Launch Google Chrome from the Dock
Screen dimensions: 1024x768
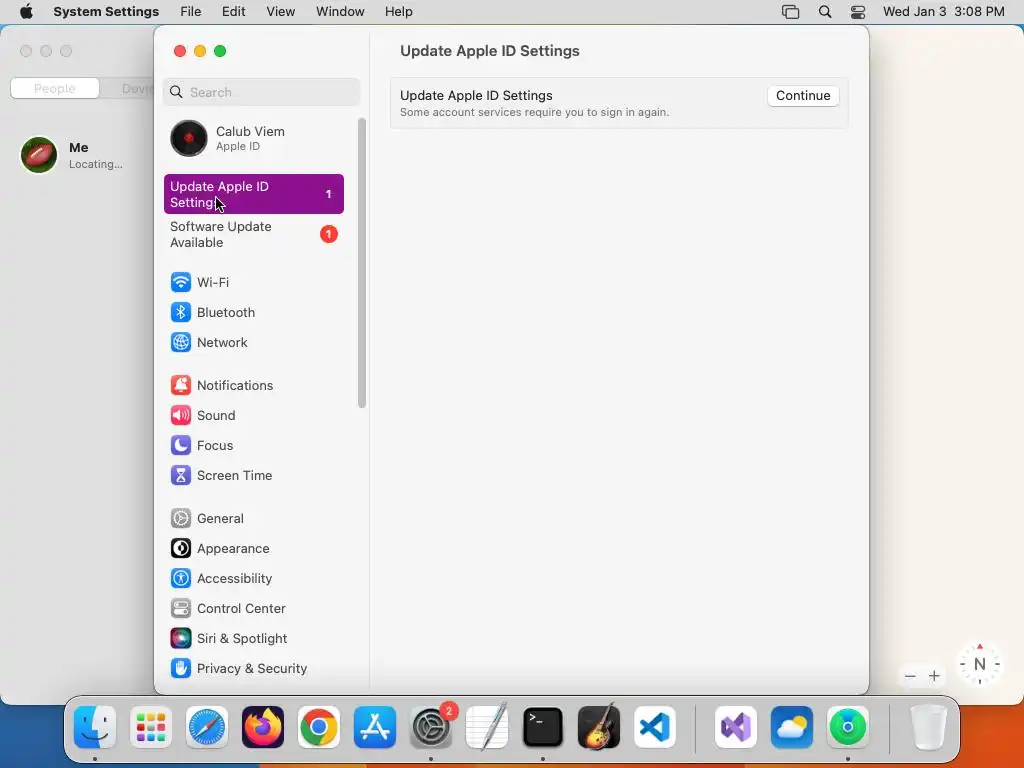(319, 727)
